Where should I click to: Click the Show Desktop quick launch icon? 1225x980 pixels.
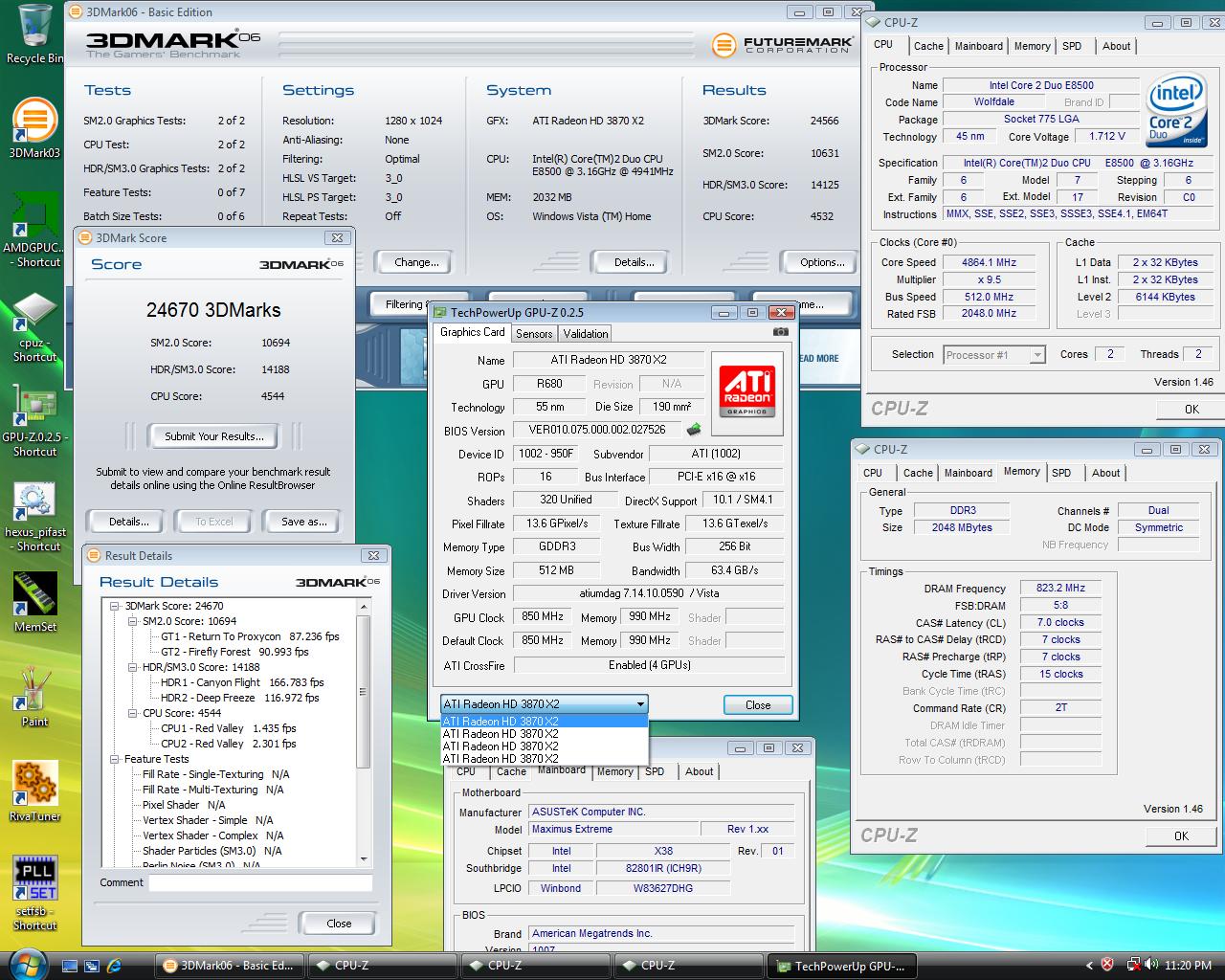70,966
